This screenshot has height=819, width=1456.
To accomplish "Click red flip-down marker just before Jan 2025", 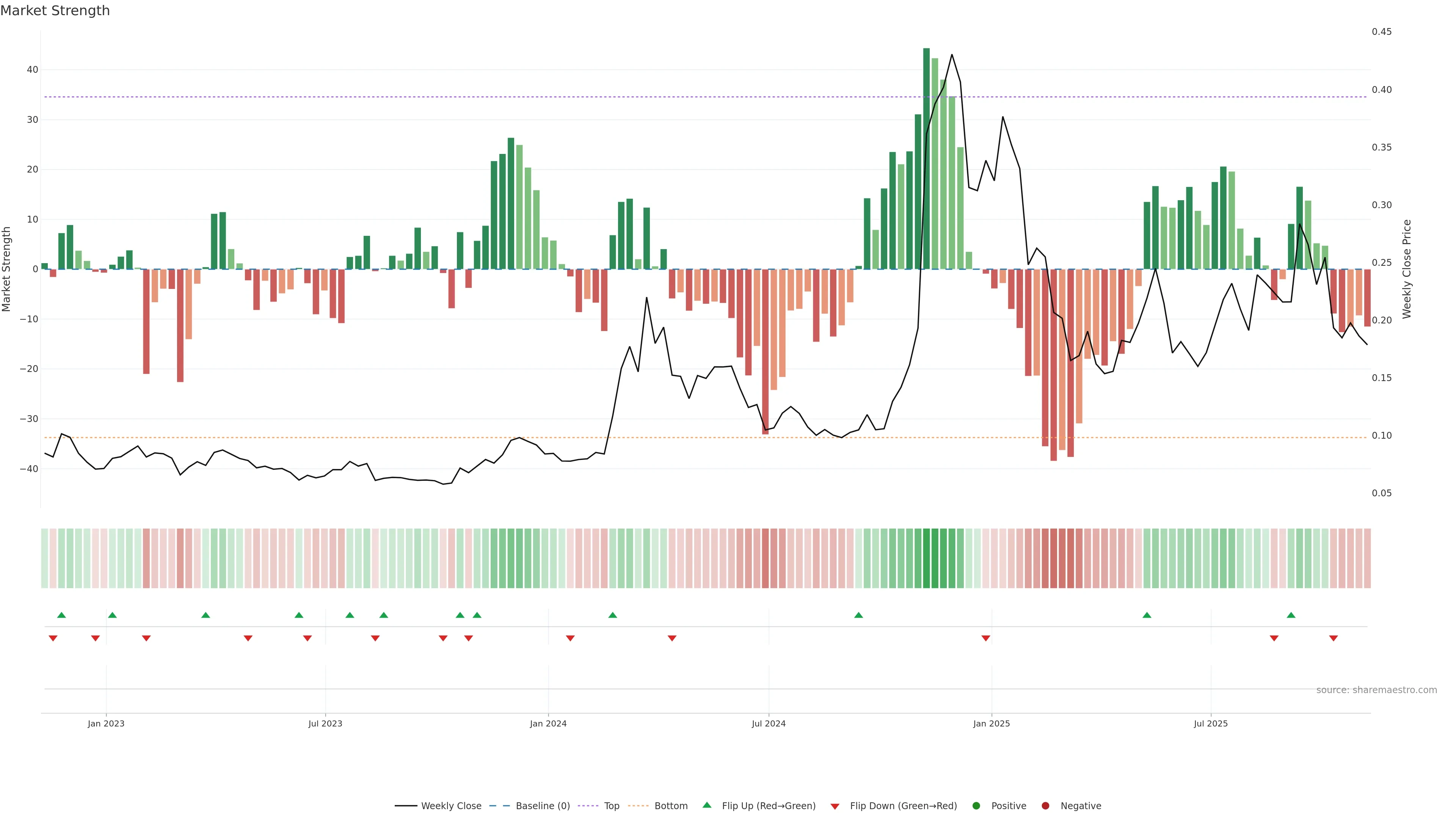I will pyautogui.click(x=986, y=638).
